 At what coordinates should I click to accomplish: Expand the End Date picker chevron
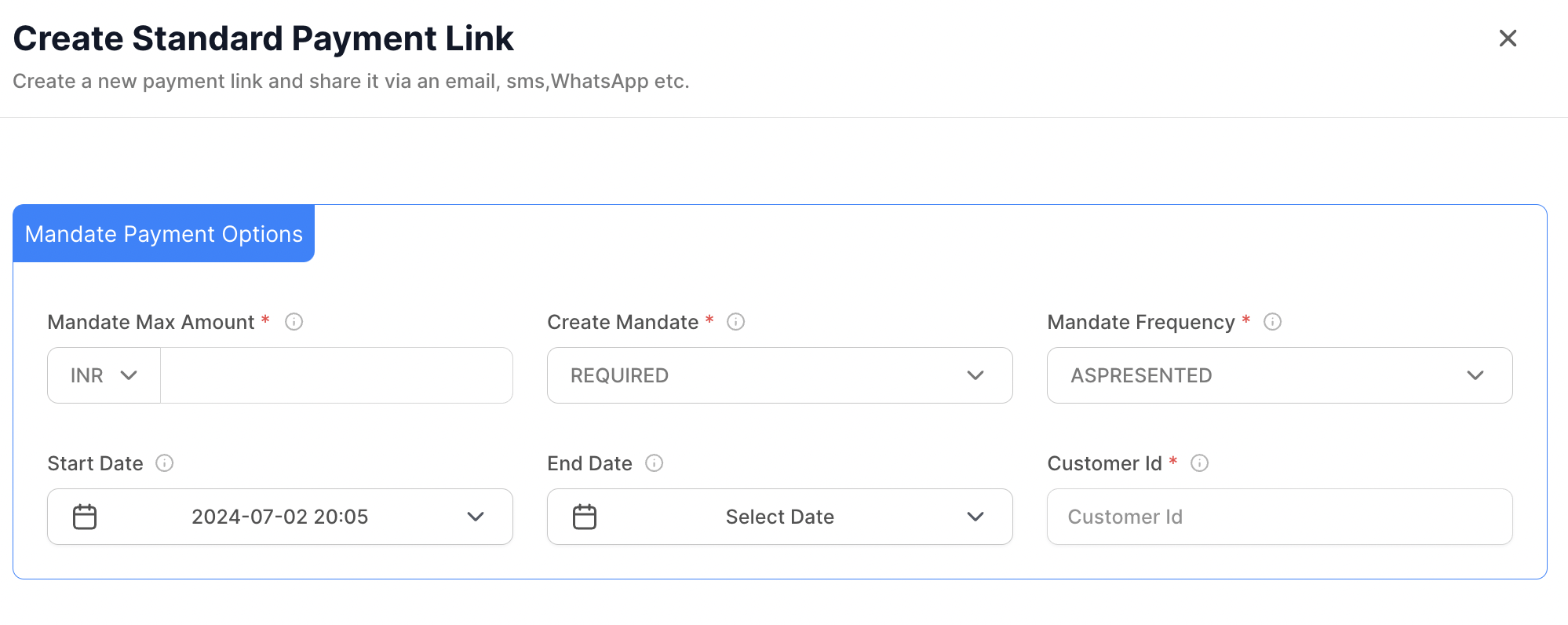[975, 517]
